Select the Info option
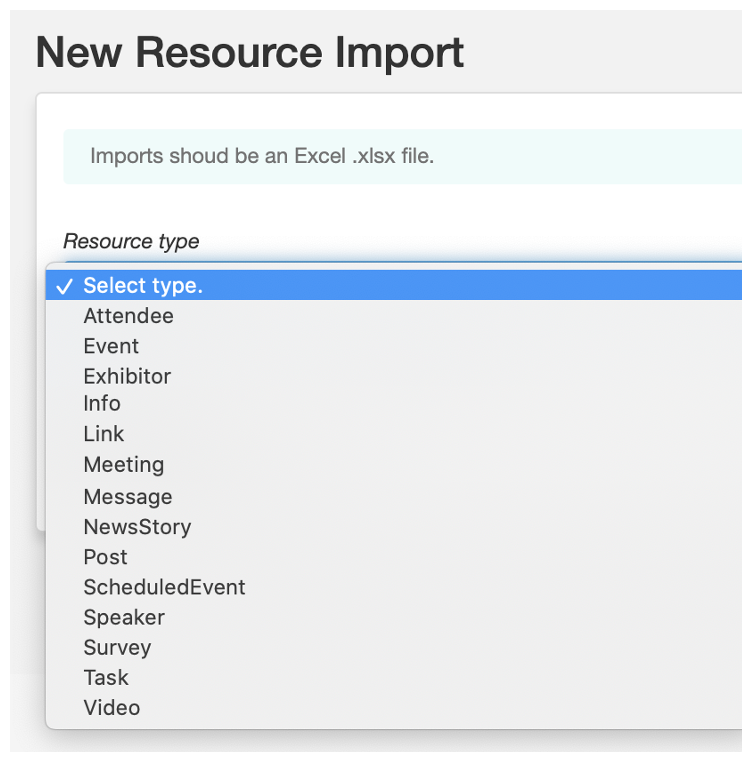Viewport: 754px width, 760px height. pos(393,403)
